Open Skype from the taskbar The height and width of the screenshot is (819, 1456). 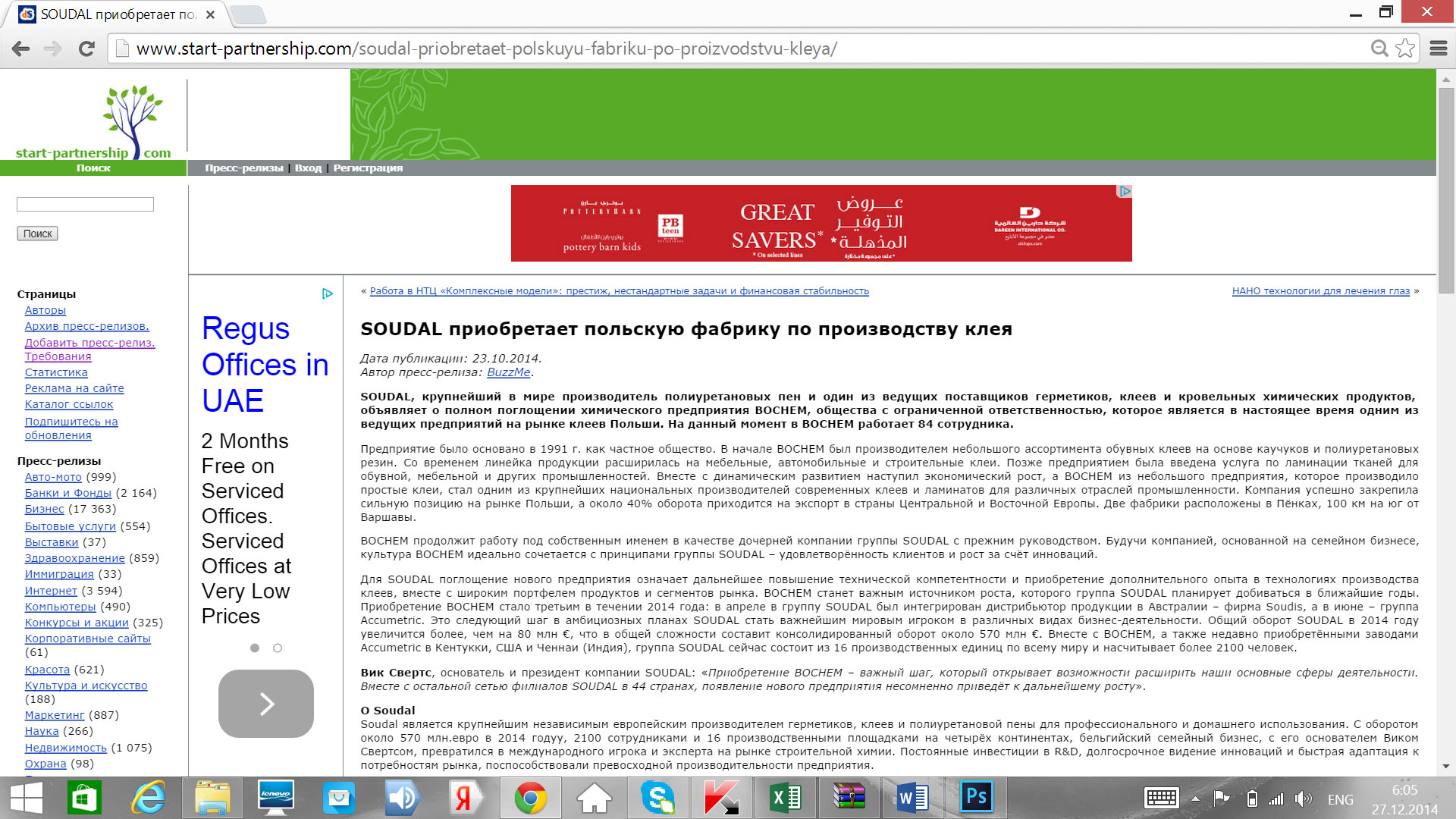657,798
